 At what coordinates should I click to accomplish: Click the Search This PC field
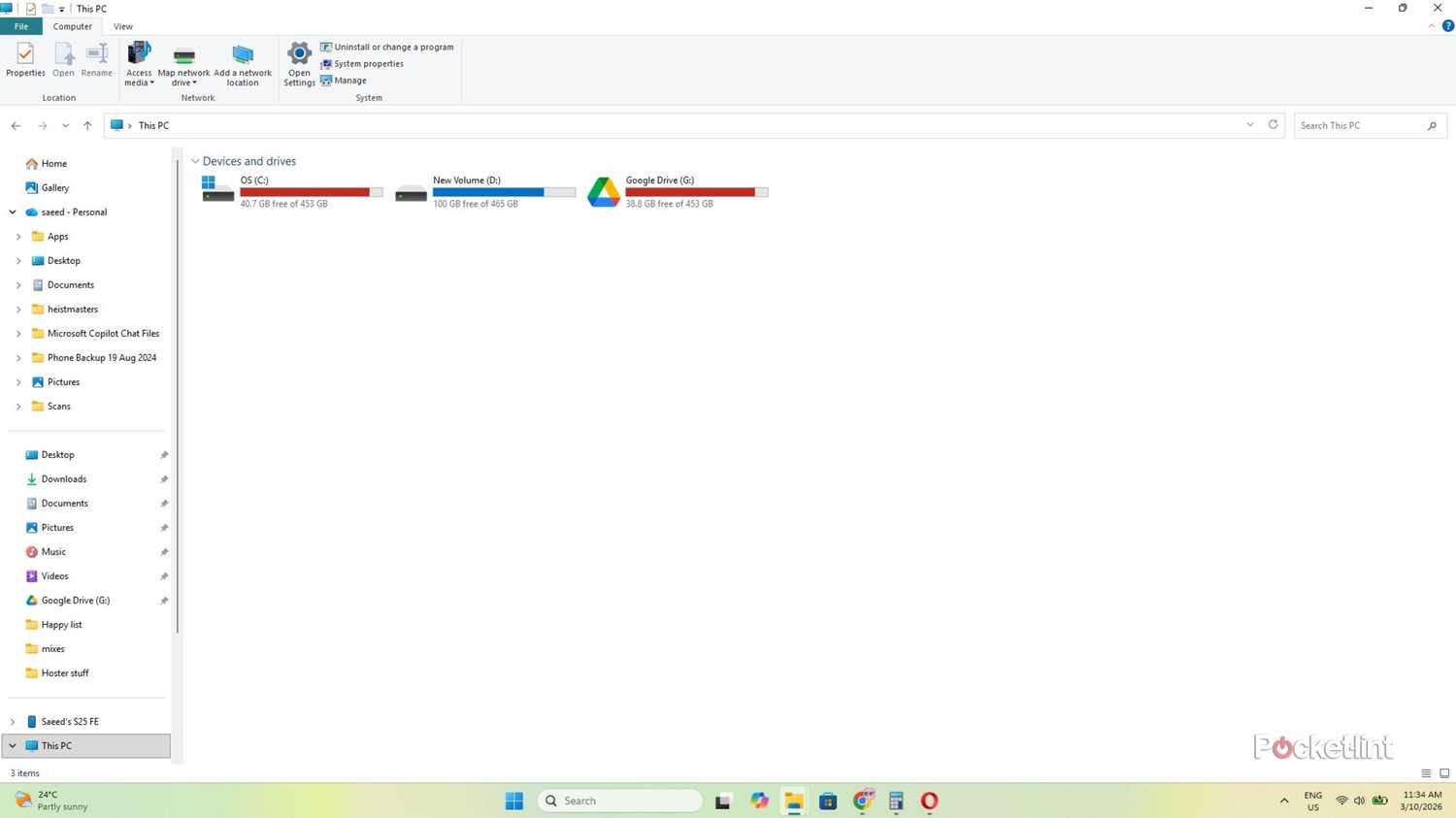tap(1359, 125)
